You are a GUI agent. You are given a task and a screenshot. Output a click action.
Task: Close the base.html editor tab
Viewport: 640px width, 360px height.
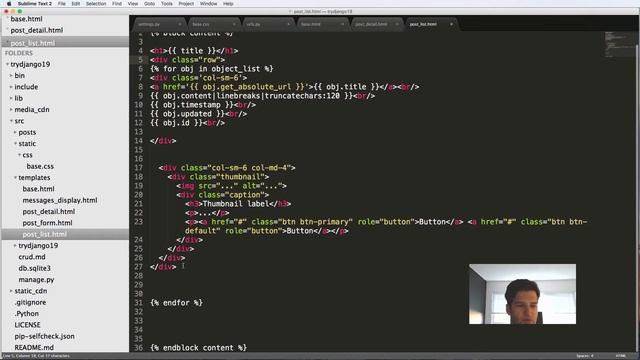click(342, 24)
